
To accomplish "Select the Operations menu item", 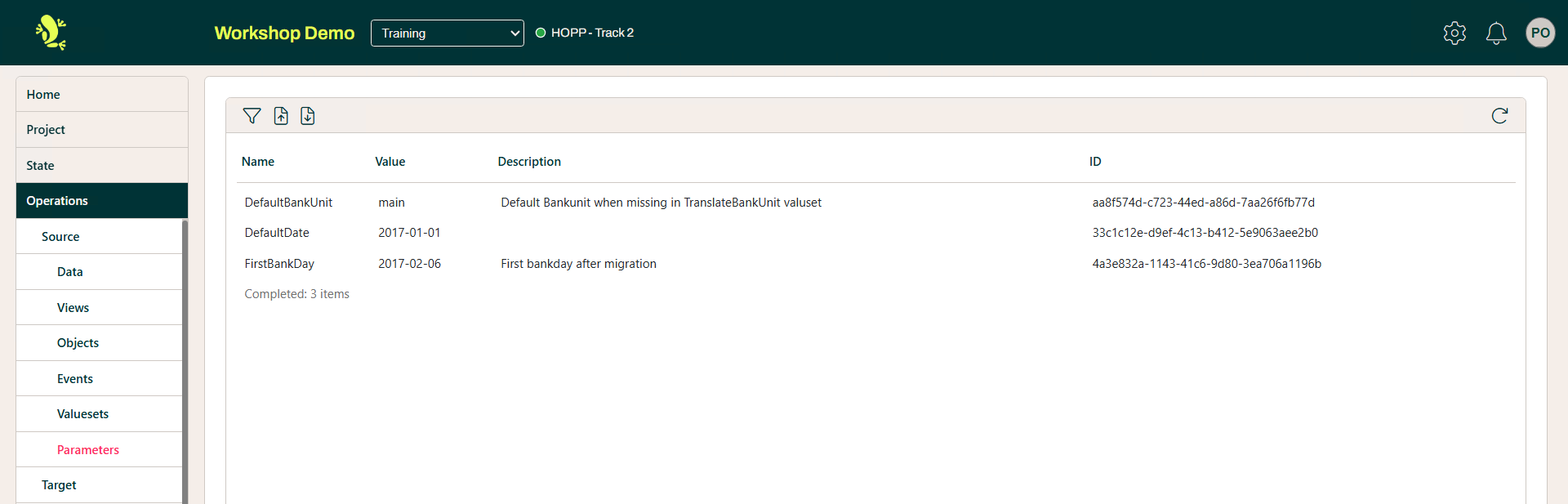I will coord(102,201).
